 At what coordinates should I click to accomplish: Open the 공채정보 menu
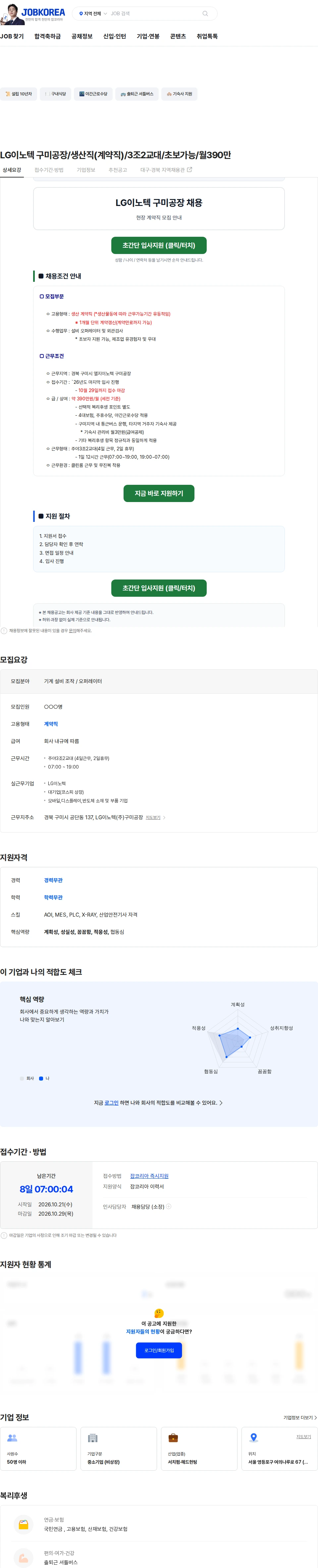(x=81, y=36)
